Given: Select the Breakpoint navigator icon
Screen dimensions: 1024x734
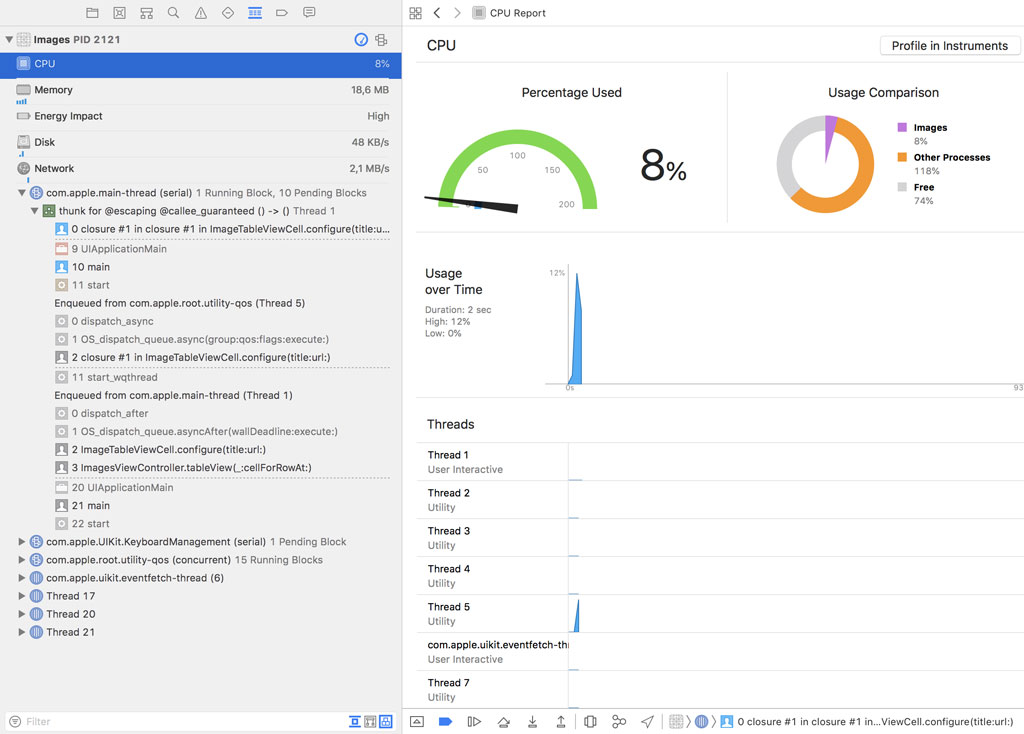Looking at the screenshot, I should coord(282,13).
